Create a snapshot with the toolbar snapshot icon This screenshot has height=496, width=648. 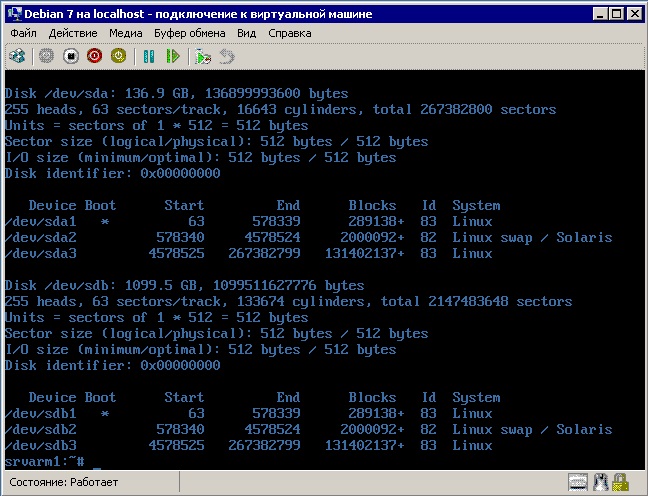pos(202,56)
